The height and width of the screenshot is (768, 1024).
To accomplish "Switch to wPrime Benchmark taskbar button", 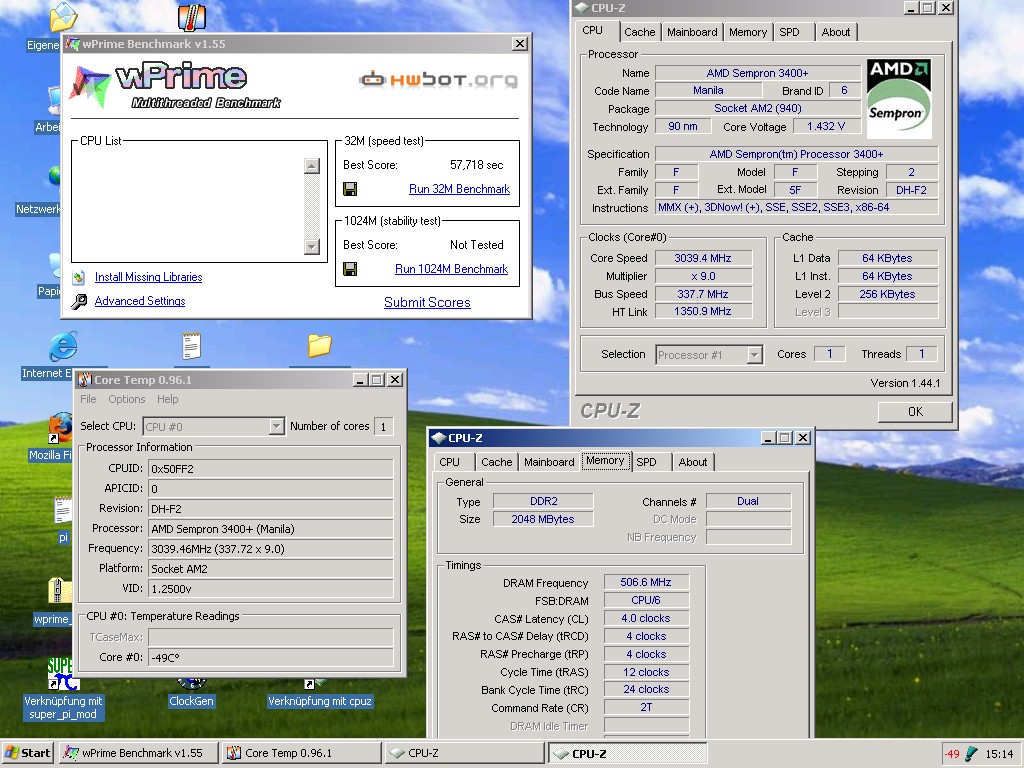I will coord(138,753).
